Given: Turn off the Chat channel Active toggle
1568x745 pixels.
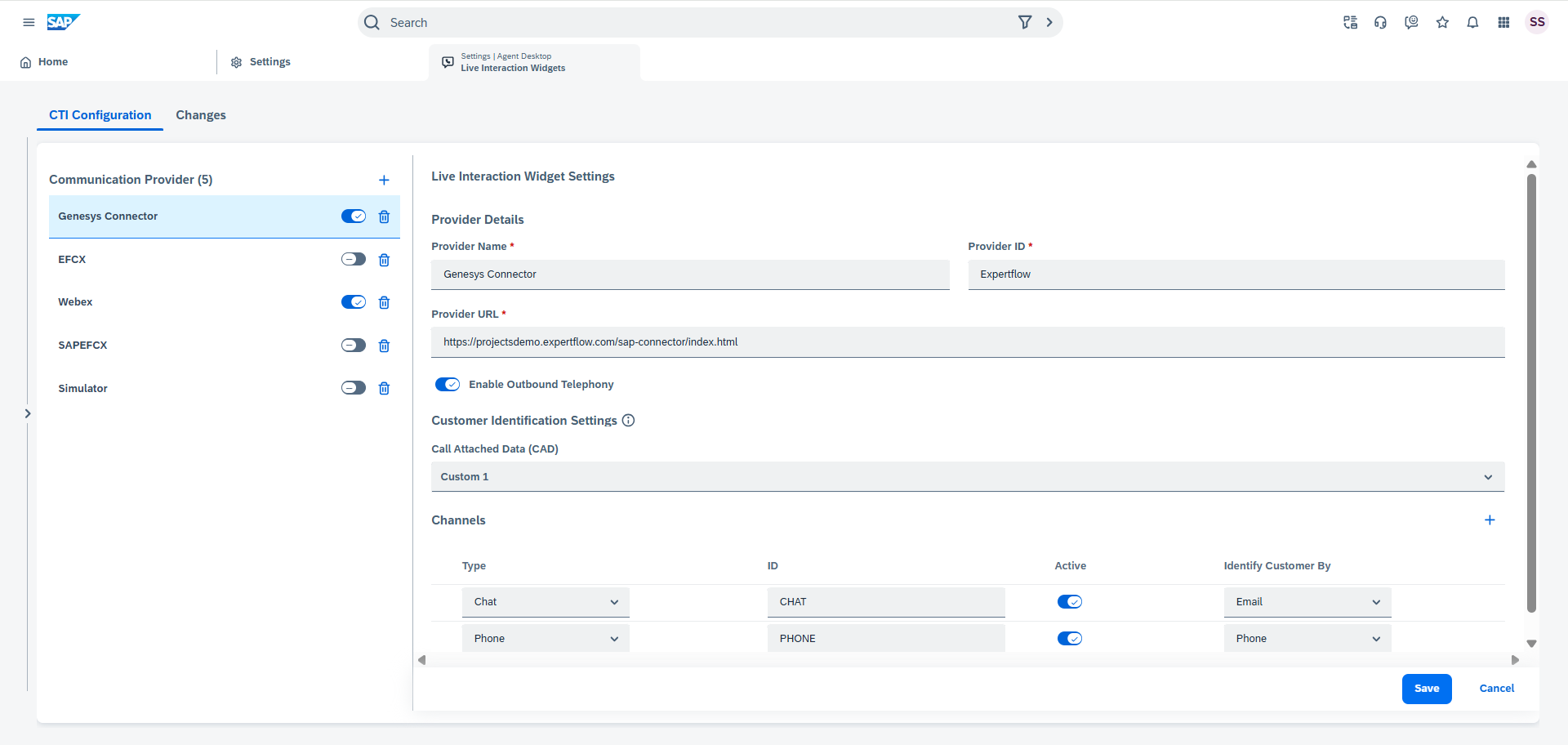Looking at the screenshot, I should coord(1069,602).
